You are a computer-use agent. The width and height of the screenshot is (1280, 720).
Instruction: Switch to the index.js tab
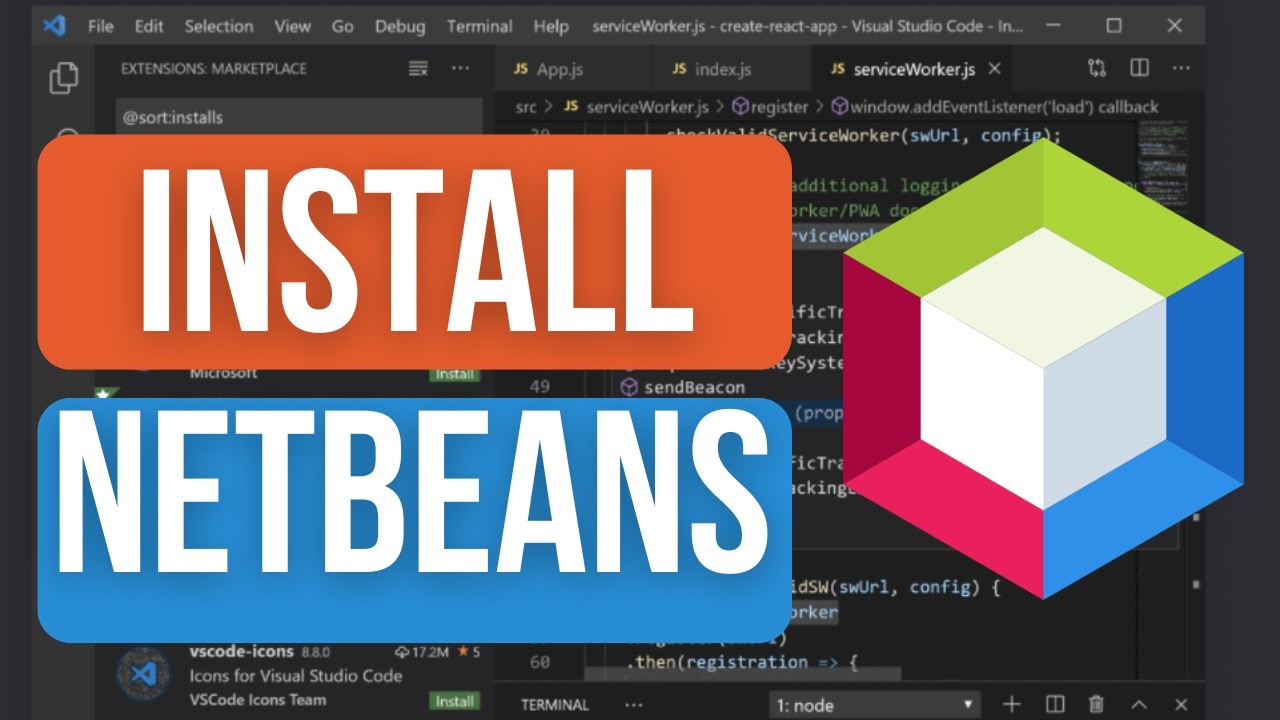coord(731,69)
